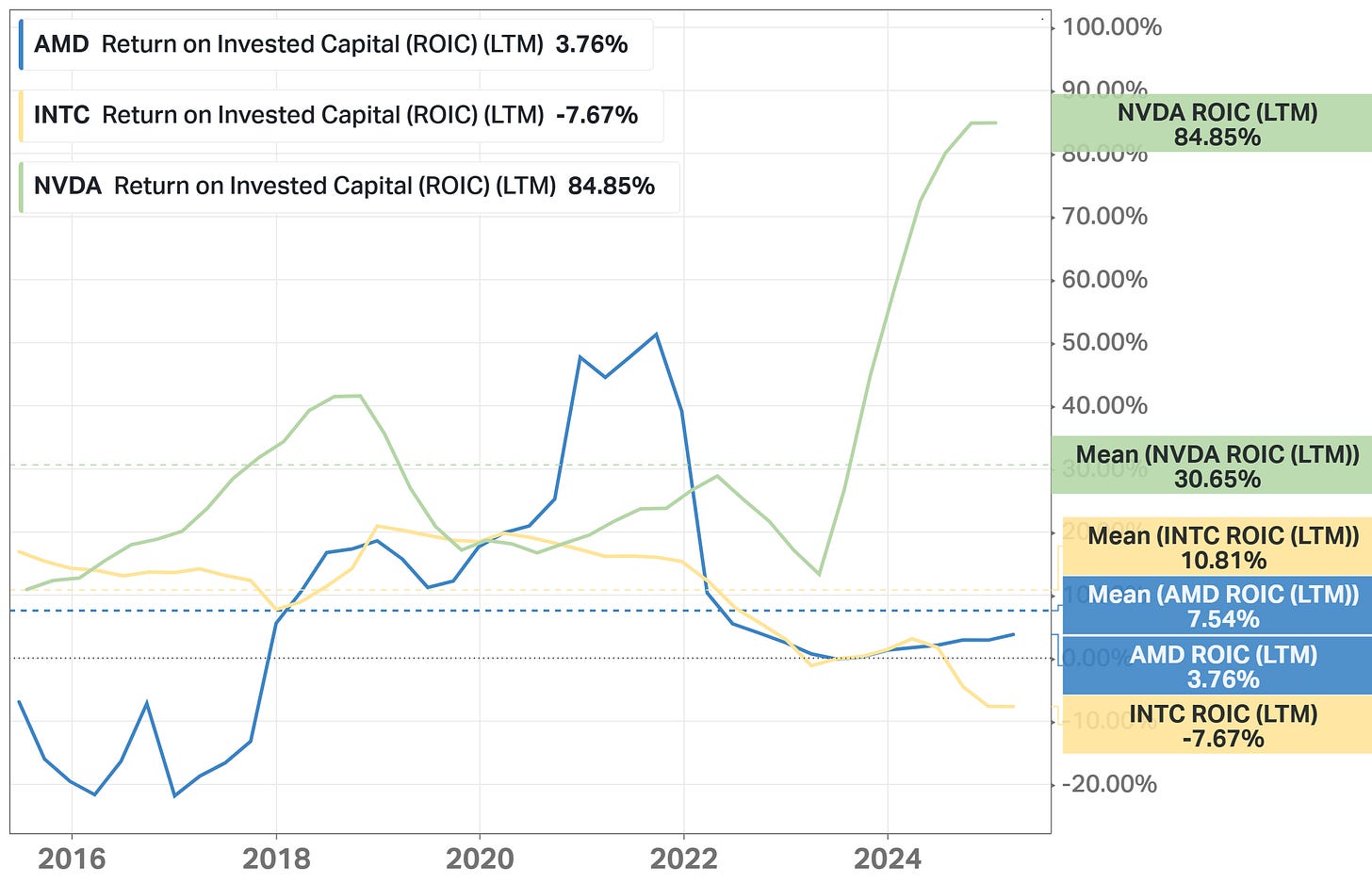Click the 60.00% y-axis label

1104,279
